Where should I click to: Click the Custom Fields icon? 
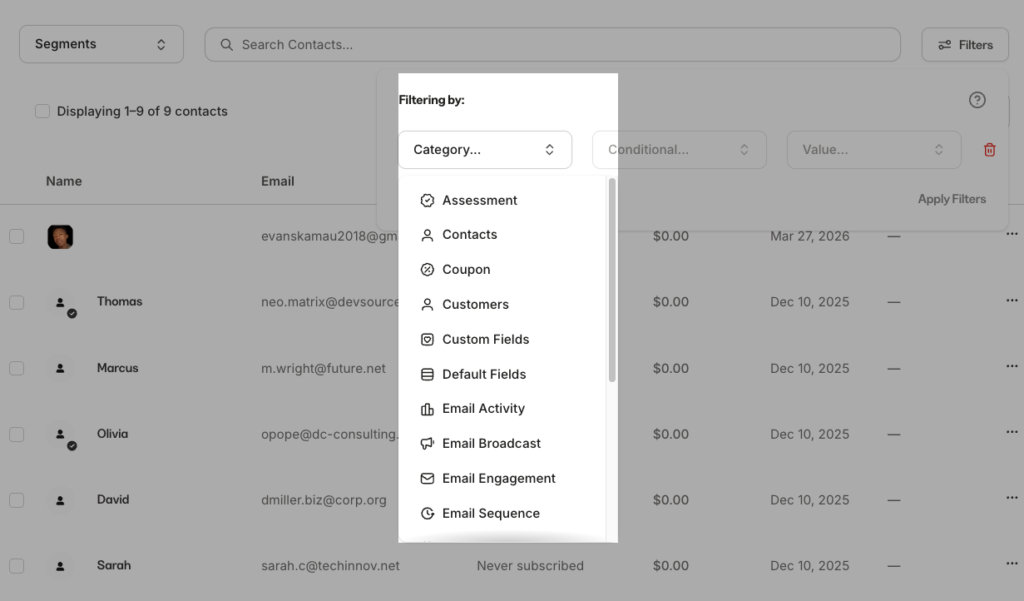[427, 339]
